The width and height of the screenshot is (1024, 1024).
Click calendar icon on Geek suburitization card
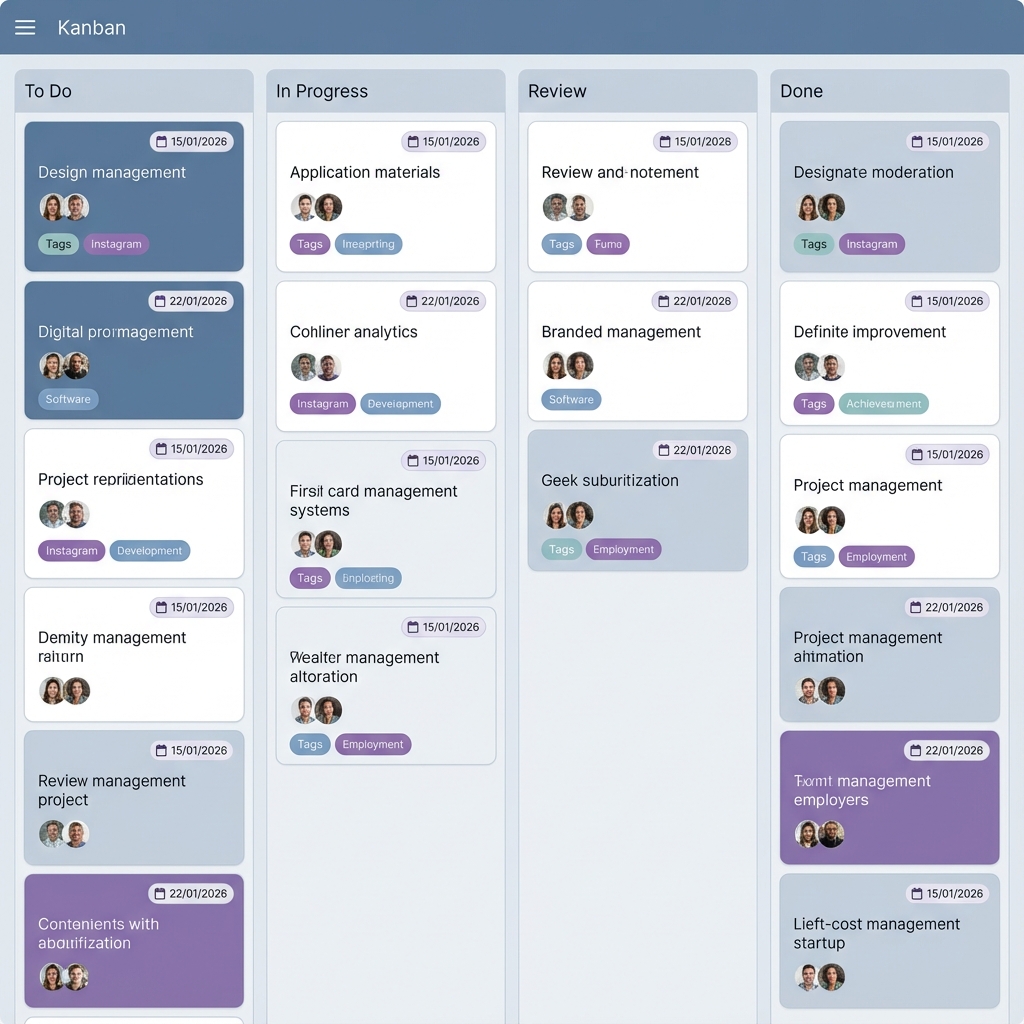pyautogui.click(x=664, y=450)
